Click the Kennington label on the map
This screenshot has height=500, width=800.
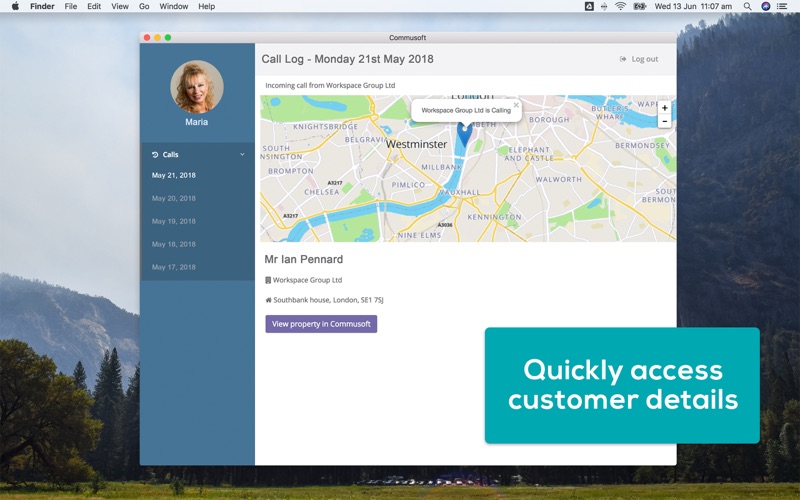pyautogui.click(x=494, y=217)
